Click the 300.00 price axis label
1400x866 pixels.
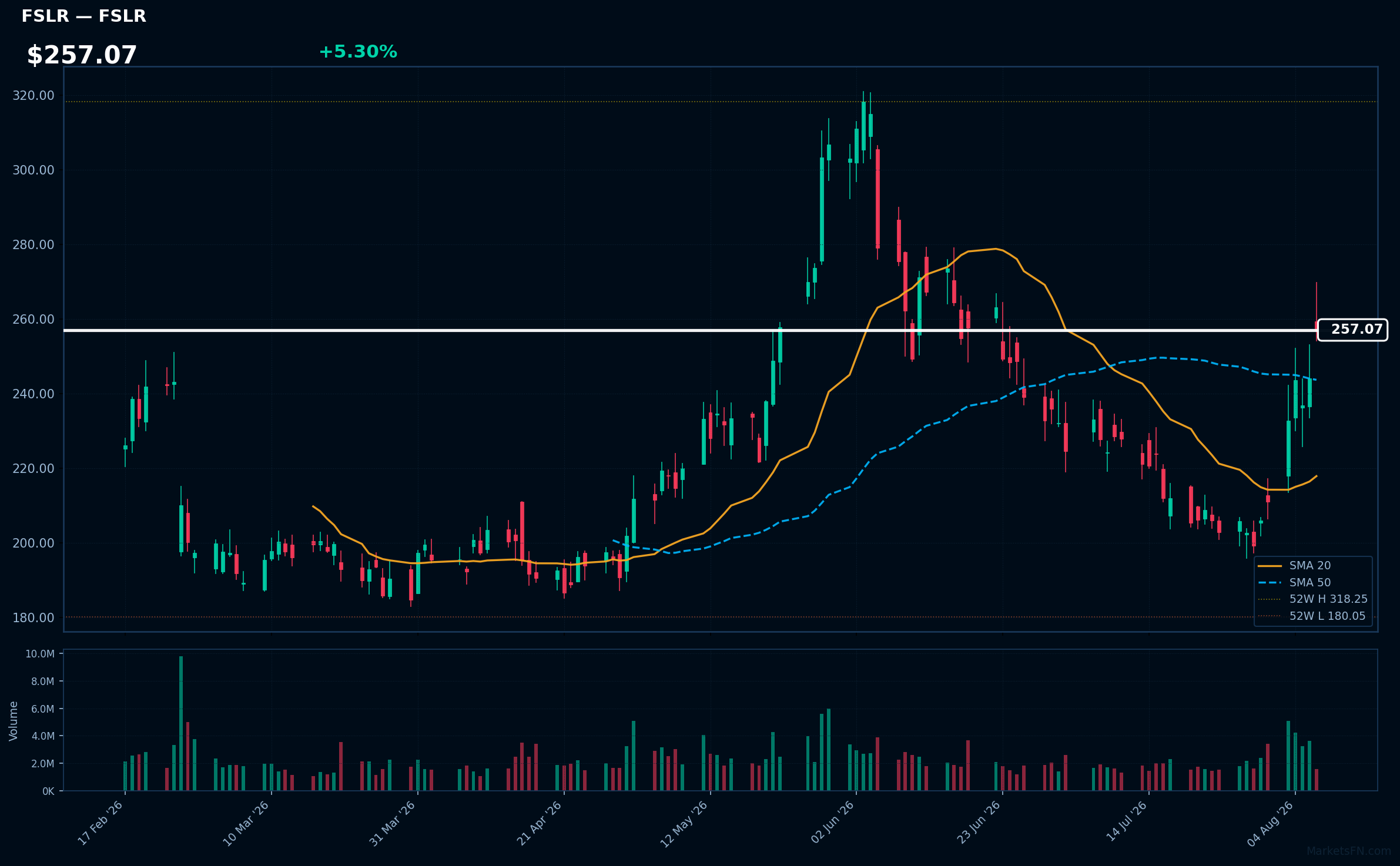(34, 170)
